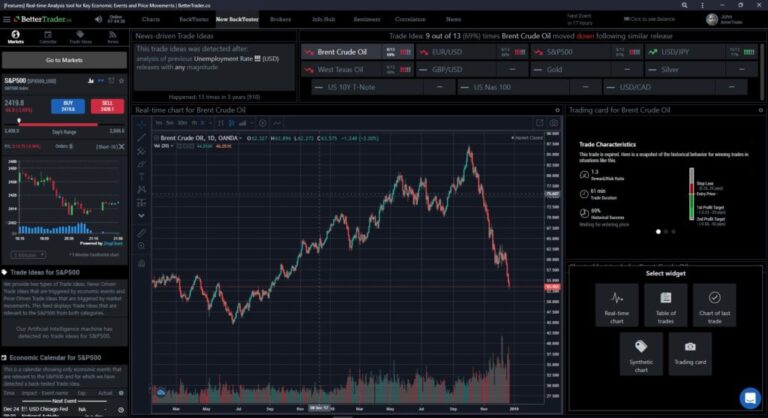Viewport: 768px width, 418px height.
Task: Select the USD/CAD instrument tile
Action: 675,87
